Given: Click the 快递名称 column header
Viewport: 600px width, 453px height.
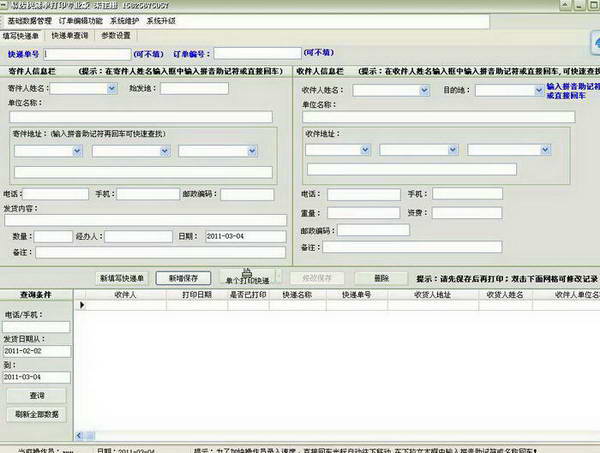Looking at the screenshot, I should [298, 296].
